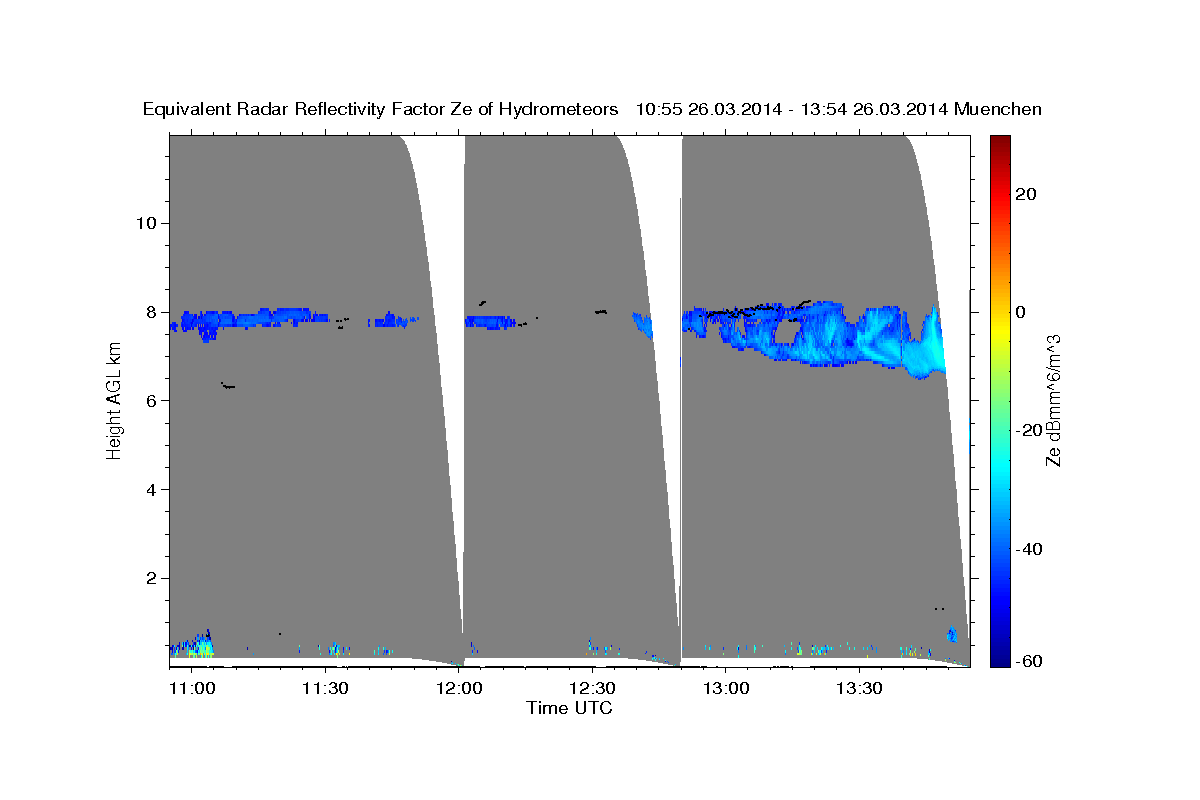Click the dark blue bottom of colorbar

[998, 657]
